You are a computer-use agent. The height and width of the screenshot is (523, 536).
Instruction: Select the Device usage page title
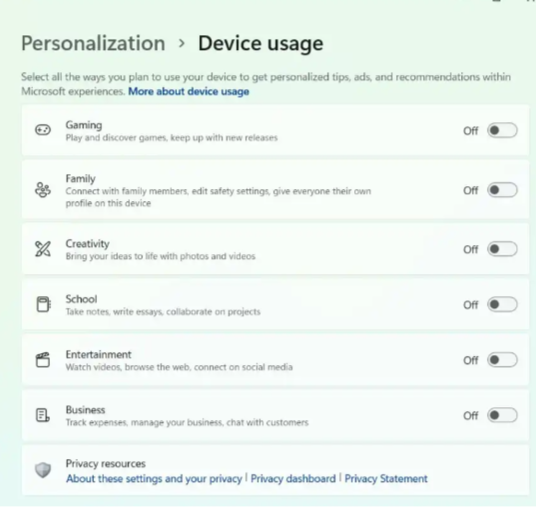point(261,44)
